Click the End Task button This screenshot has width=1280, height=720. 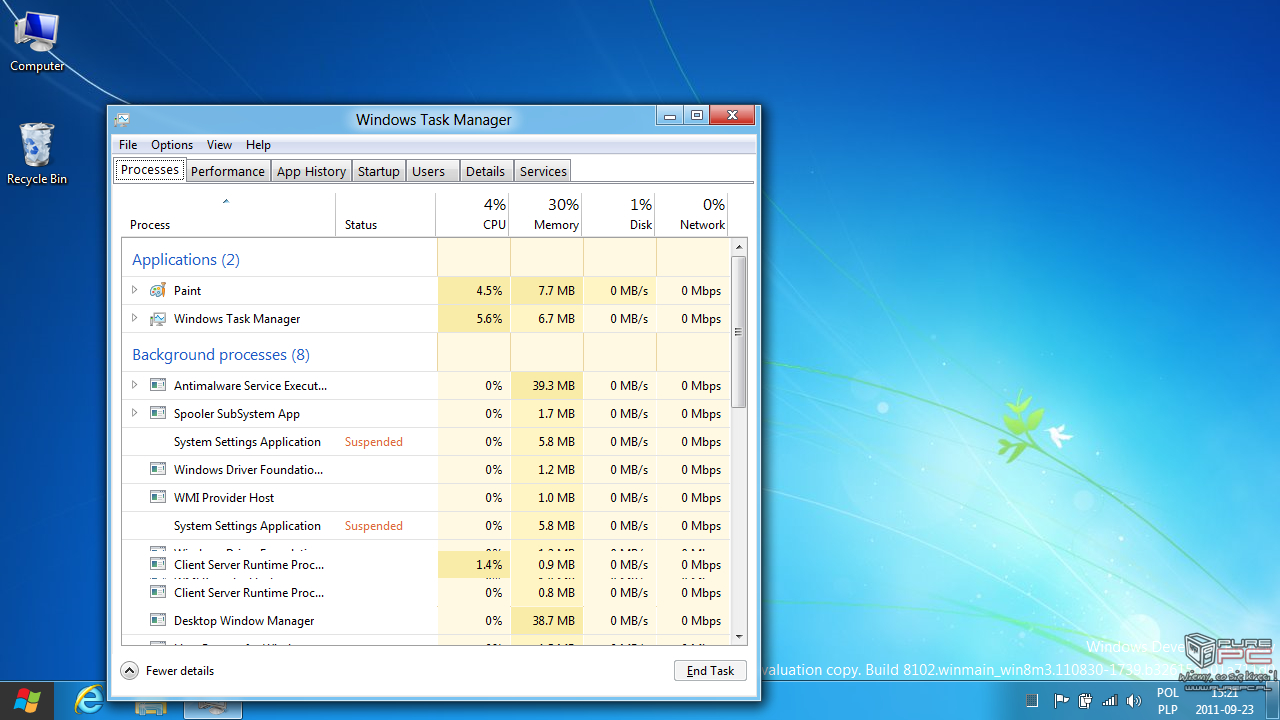[710, 671]
